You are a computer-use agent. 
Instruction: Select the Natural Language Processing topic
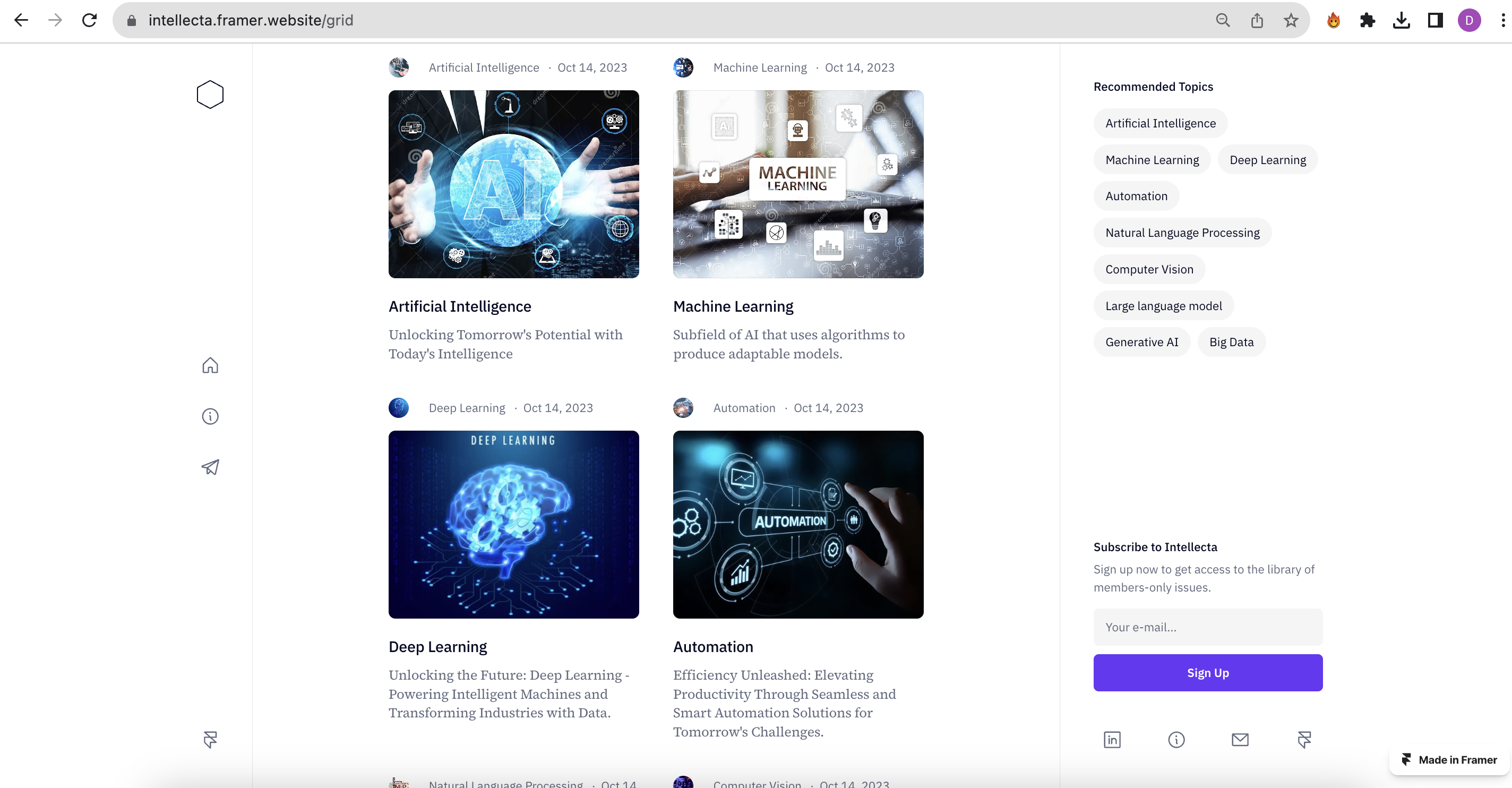point(1182,233)
